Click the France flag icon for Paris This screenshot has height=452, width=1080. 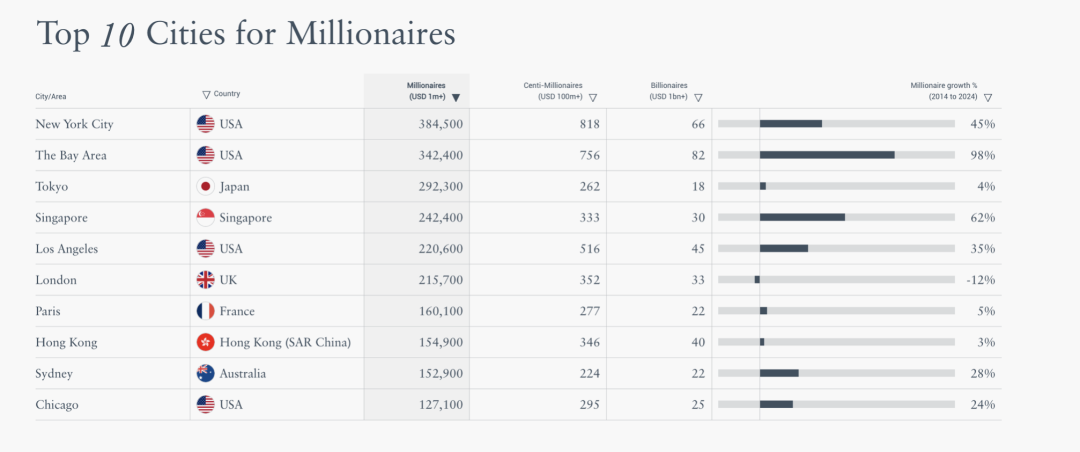pyautogui.click(x=206, y=311)
